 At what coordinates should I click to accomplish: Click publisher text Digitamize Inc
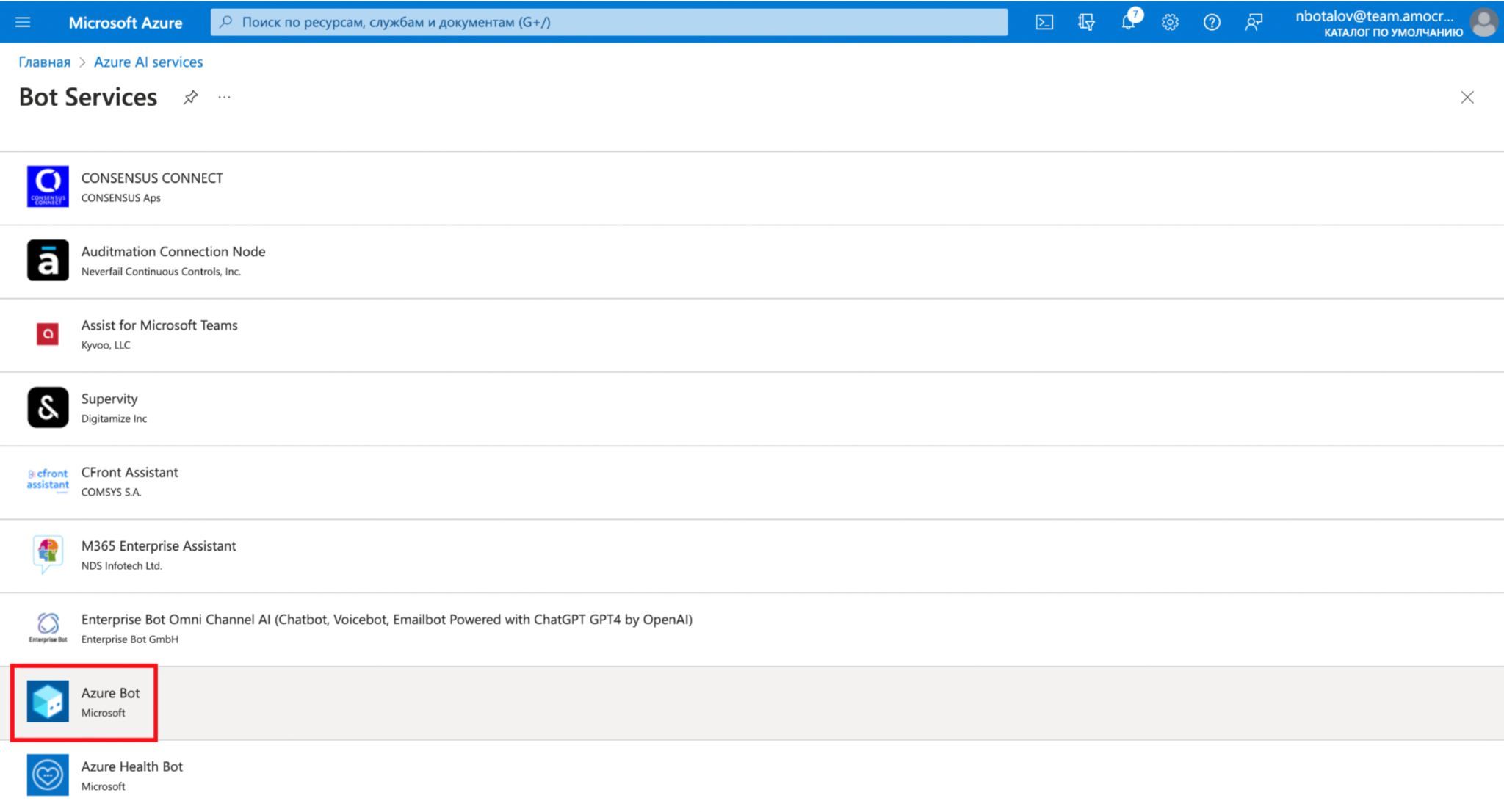(114, 418)
